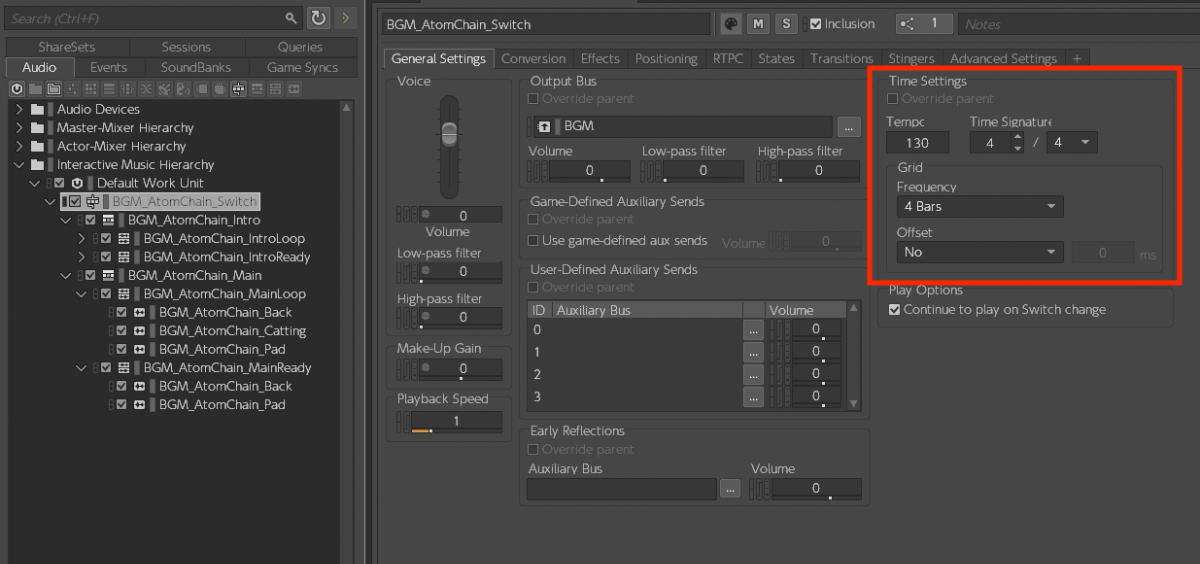Mute the object with the M button
The height and width of the screenshot is (564, 1200).
tap(758, 24)
